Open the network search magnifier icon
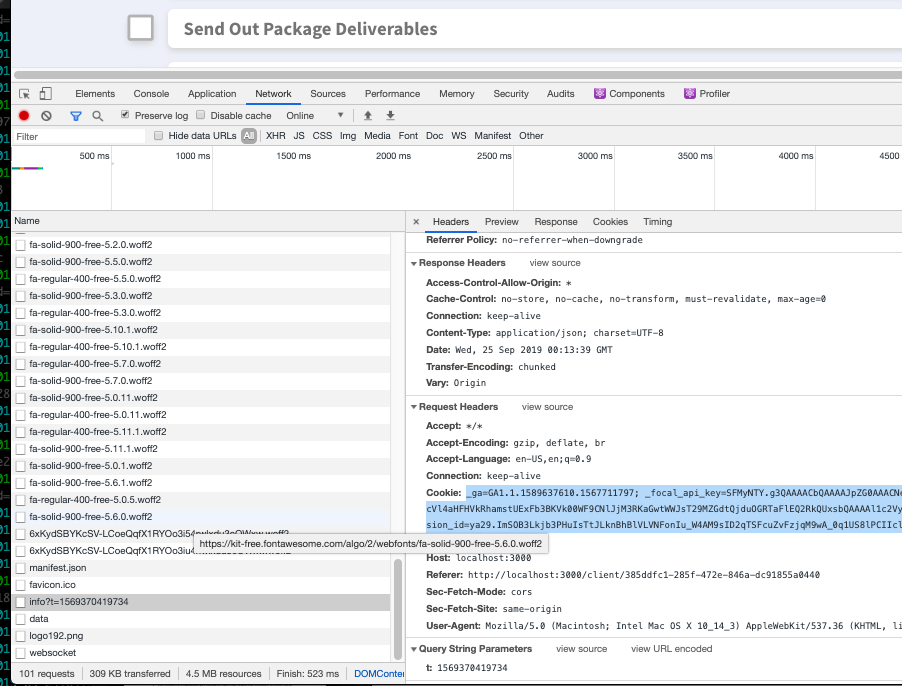Screen dimensions: 902x686 click(x=98, y=116)
